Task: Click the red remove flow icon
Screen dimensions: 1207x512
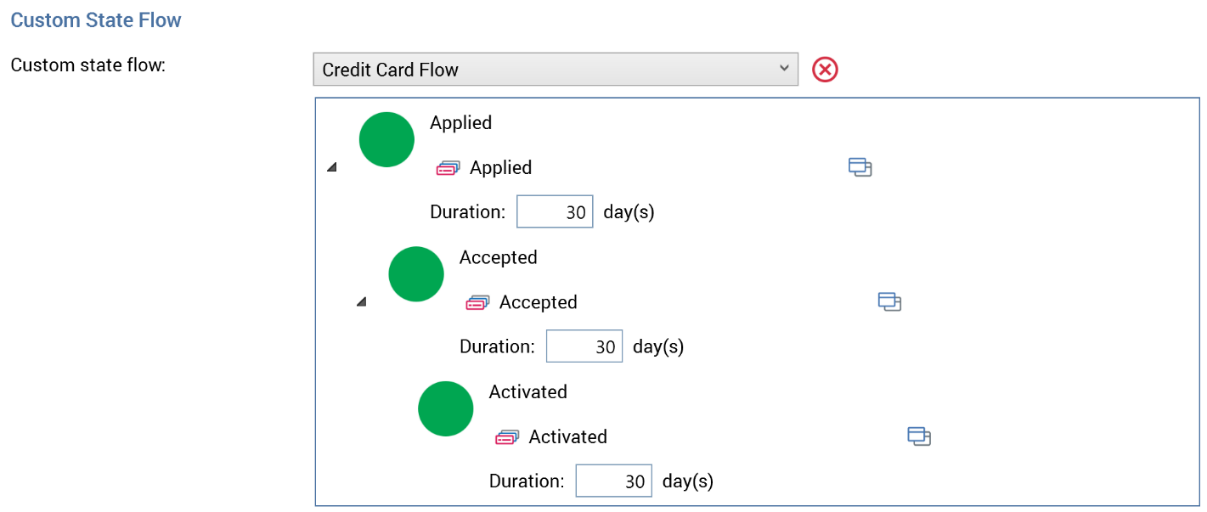Action: pos(825,70)
